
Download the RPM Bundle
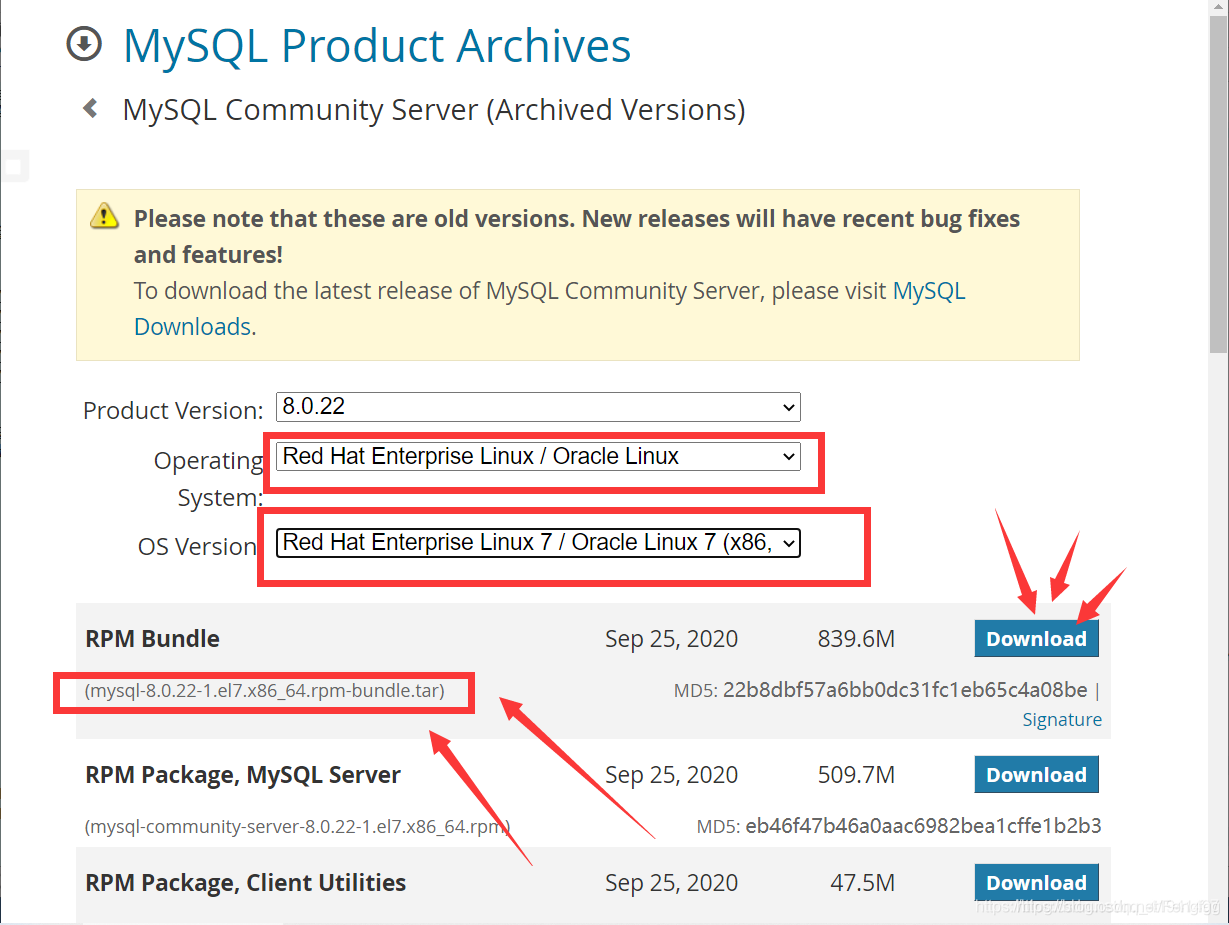coord(1036,638)
